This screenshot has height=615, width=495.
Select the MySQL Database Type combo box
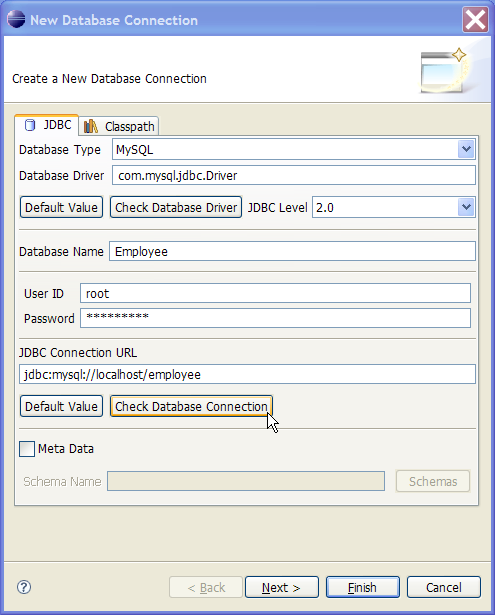[293, 149]
